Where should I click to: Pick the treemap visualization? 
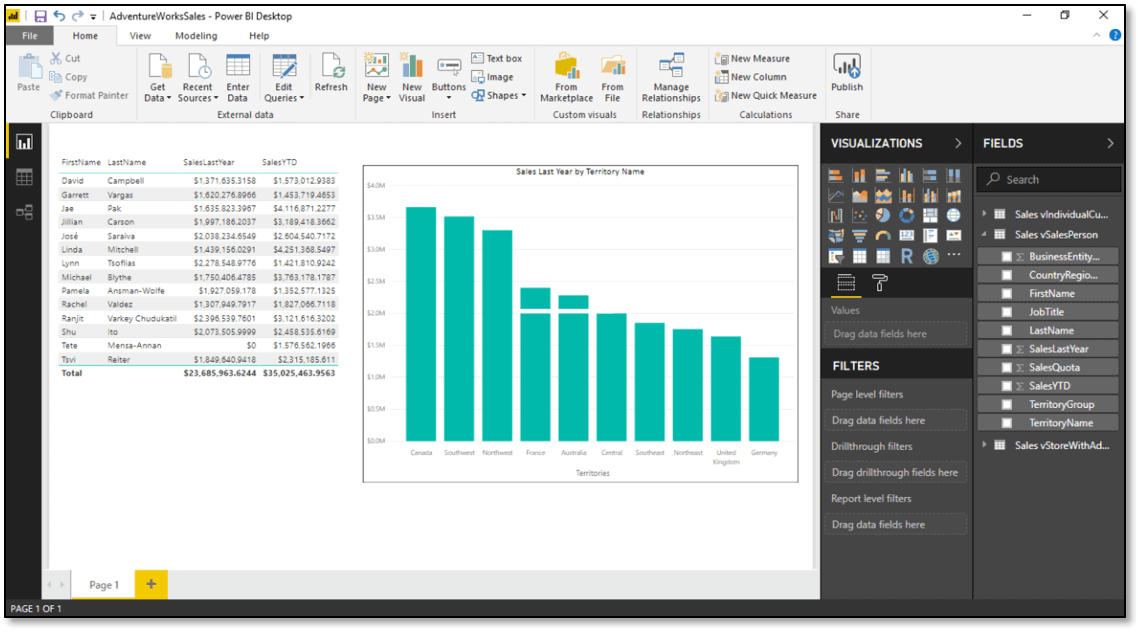[930, 216]
